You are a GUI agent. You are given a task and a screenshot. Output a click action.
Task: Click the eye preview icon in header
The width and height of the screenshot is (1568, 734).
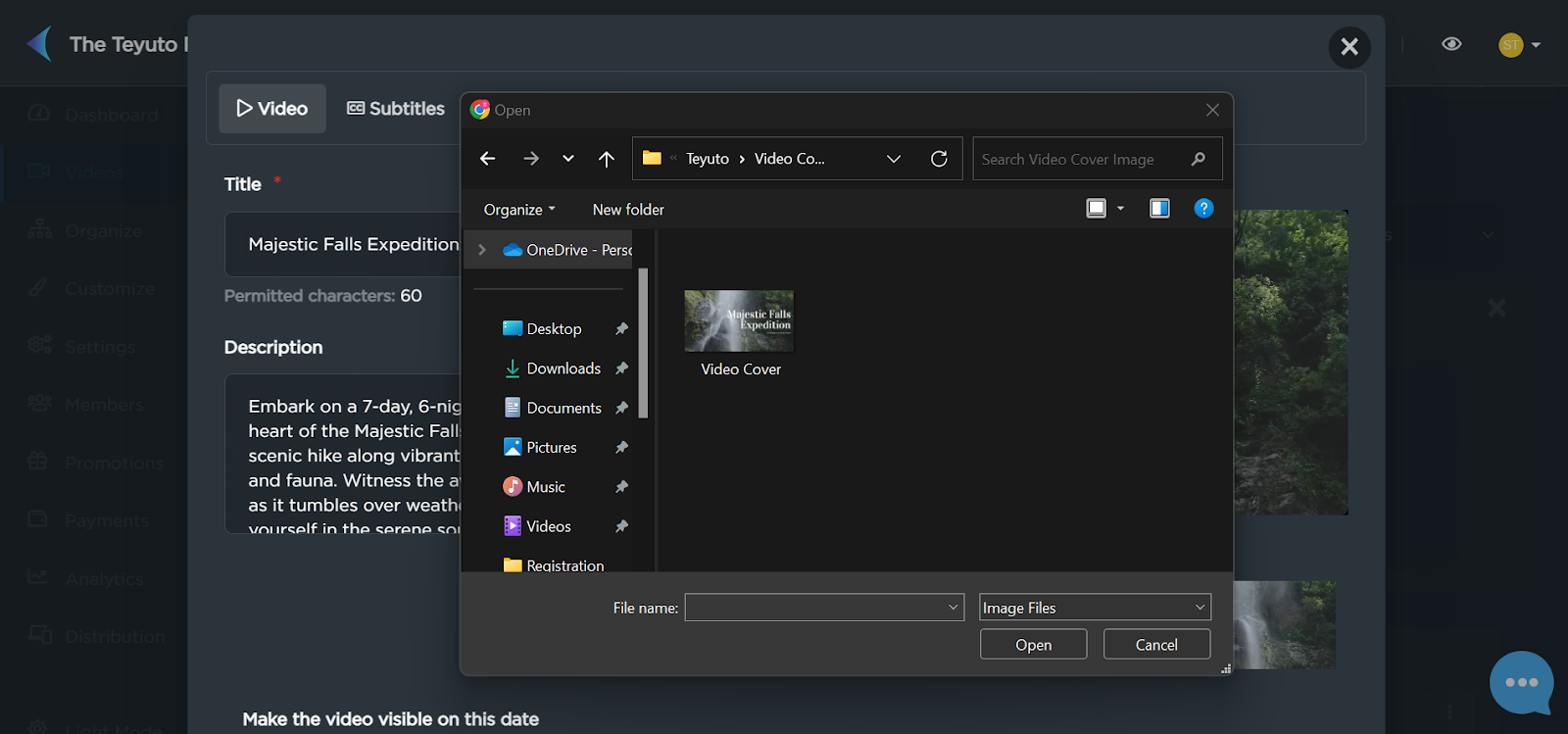coord(1451,44)
